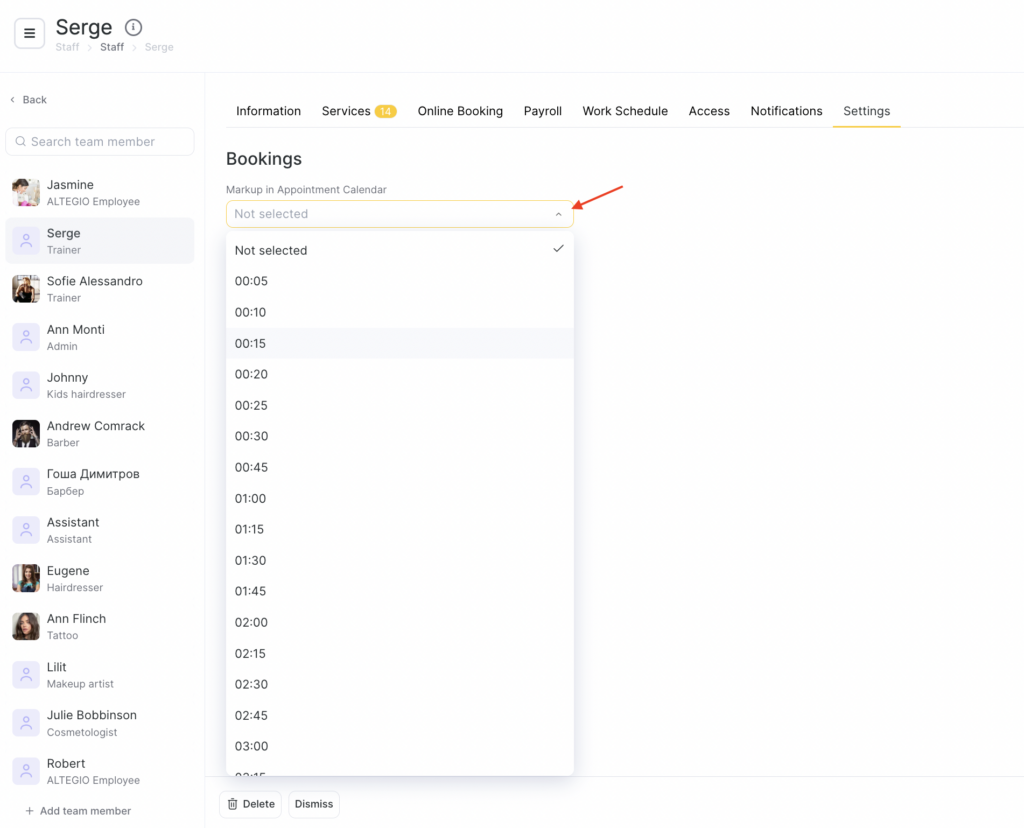Choose the 01:00 interval option
Viewport: 1024px width, 828px height.
pyautogui.click(x=251, y=498)
